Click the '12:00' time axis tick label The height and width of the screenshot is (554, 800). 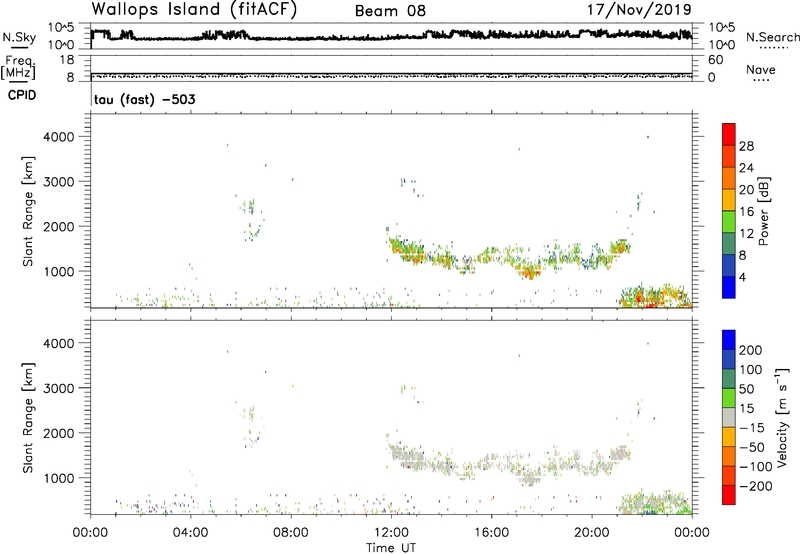(391, 533)
